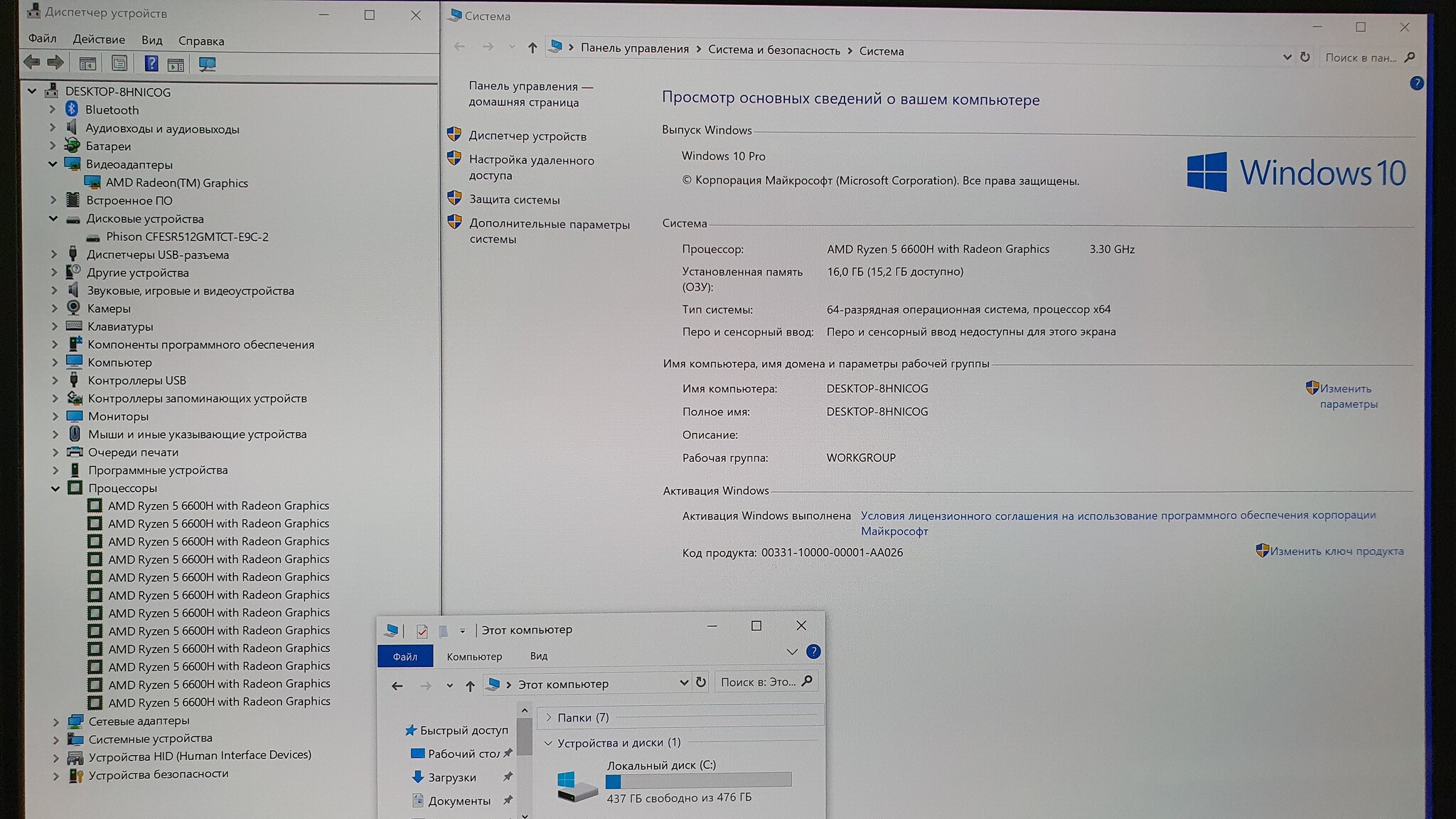Screen dimensions: 1456x819
Task: Switch to Компьютер ribbon tab
Action: click(473, 656)
